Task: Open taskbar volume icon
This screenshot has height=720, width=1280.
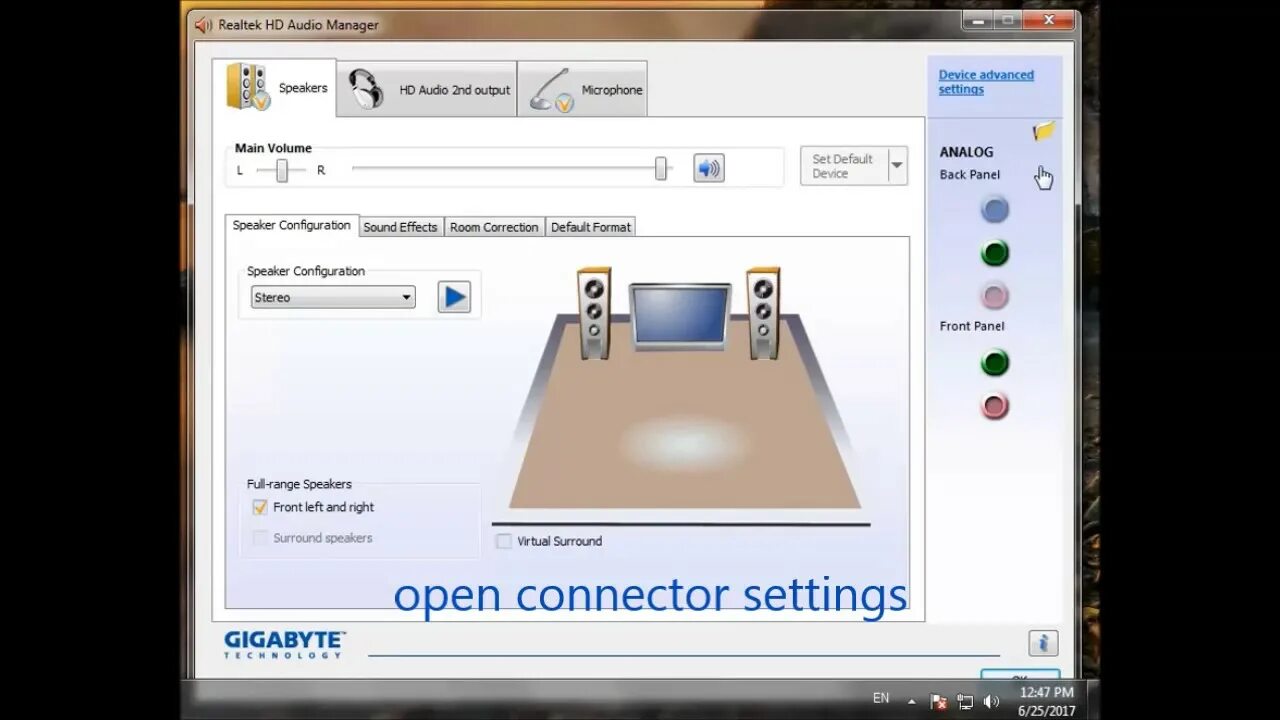Action: [x=991, y=701]
